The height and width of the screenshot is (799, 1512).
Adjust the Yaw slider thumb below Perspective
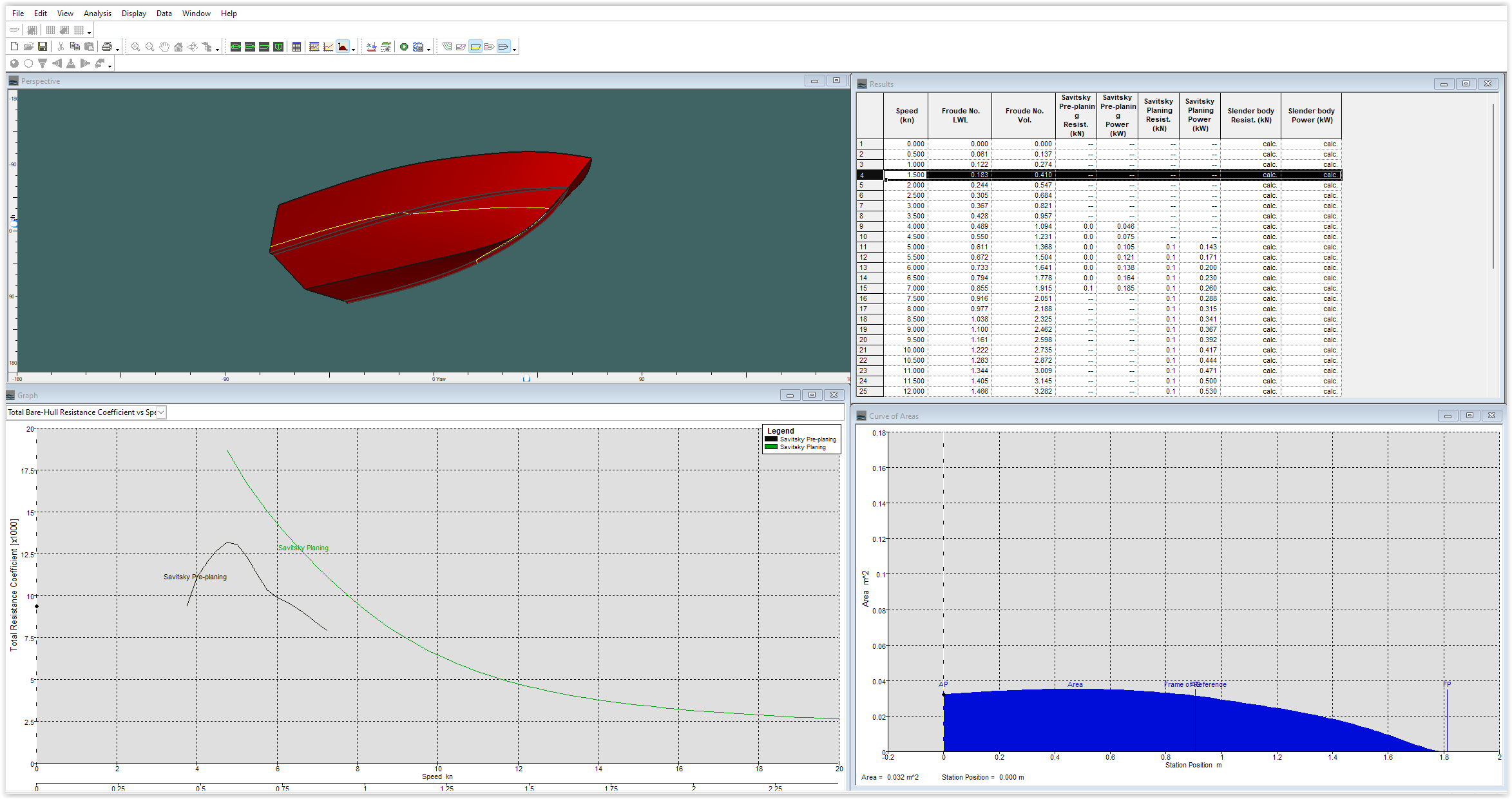(x=526, y=379)
